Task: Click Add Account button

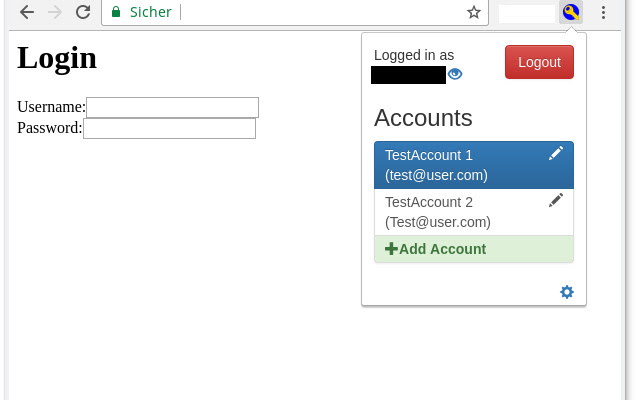Action: pos(473,249)
